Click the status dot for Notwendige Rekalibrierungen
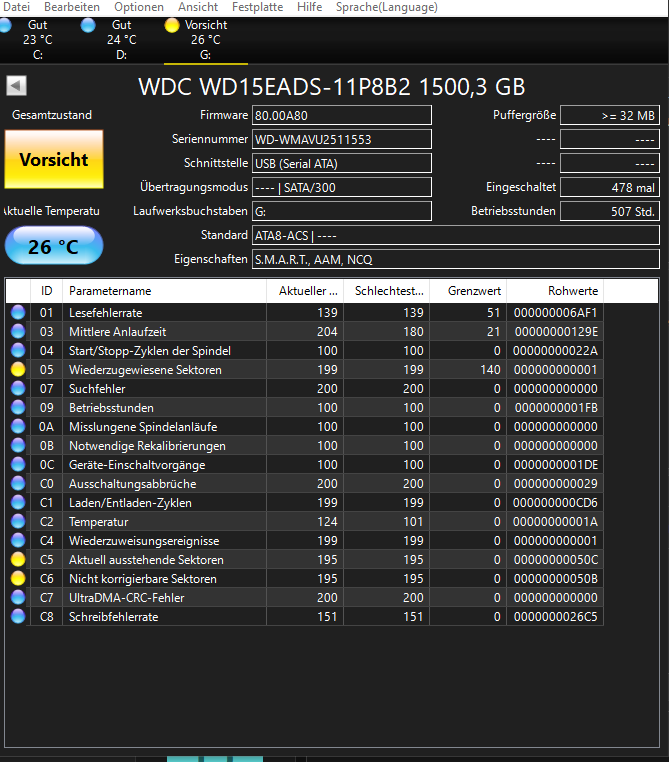669x762 pixels. point(18,445)
